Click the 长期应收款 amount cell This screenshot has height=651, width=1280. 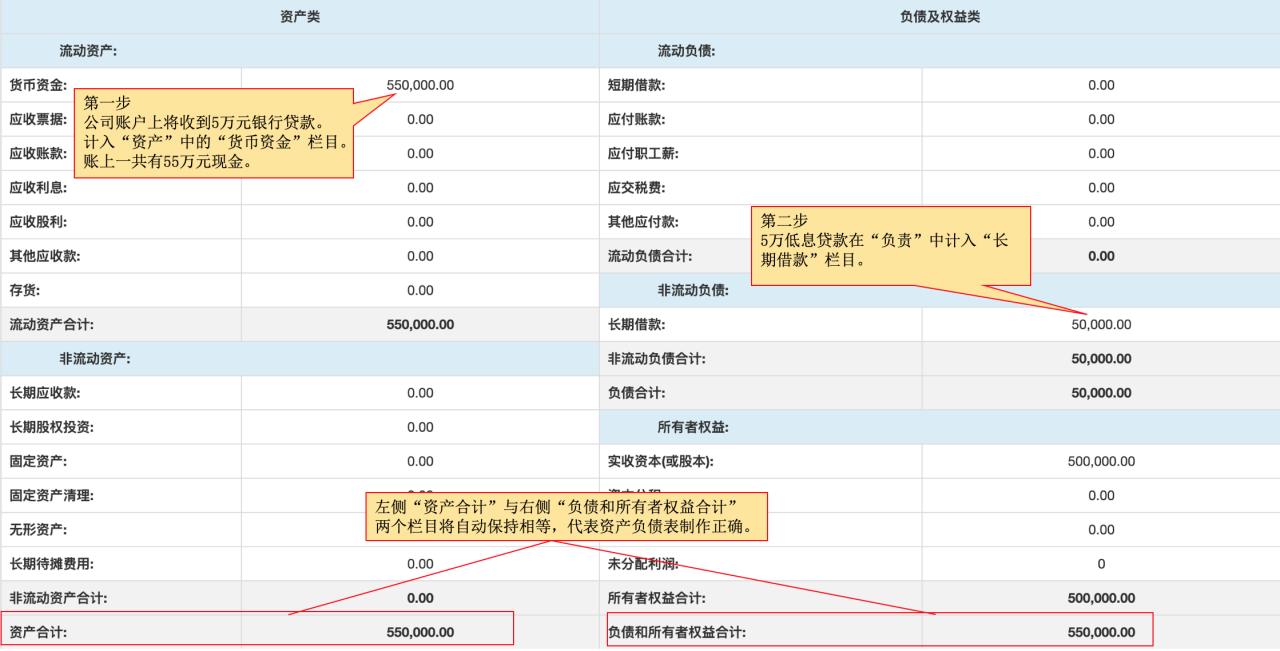pyautogui.click(x=420, y=393)
